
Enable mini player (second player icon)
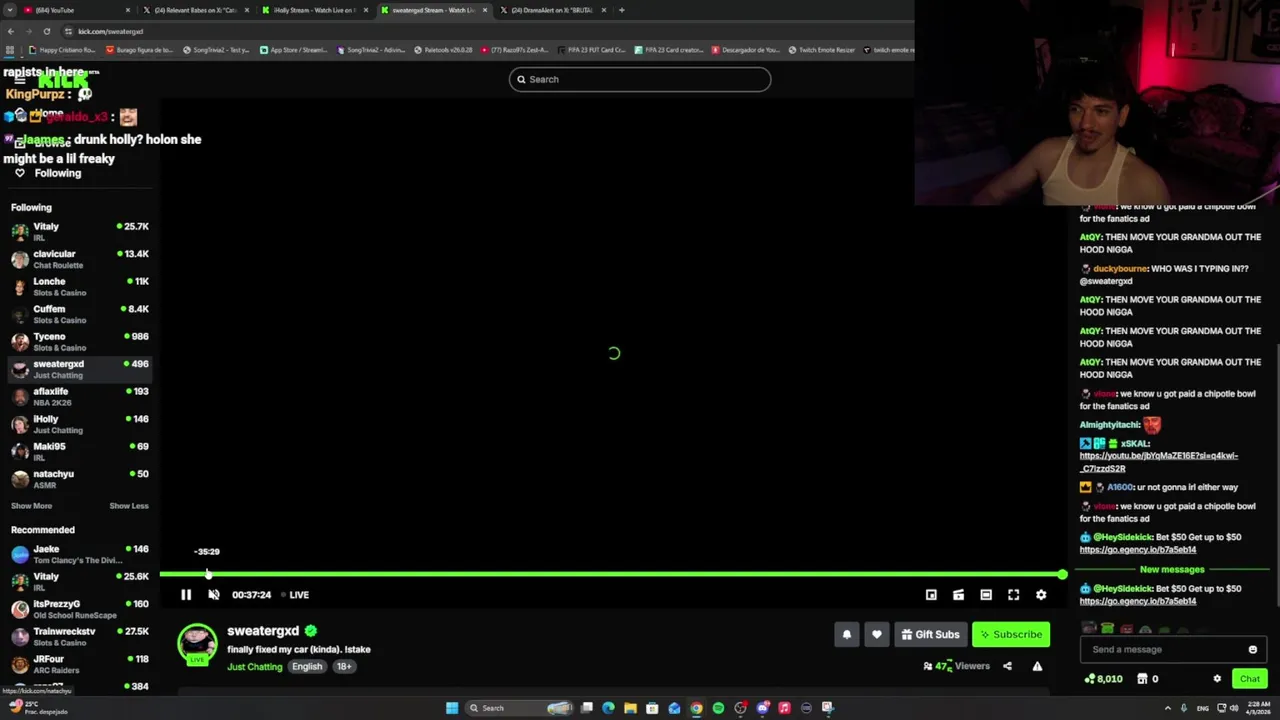958,595
